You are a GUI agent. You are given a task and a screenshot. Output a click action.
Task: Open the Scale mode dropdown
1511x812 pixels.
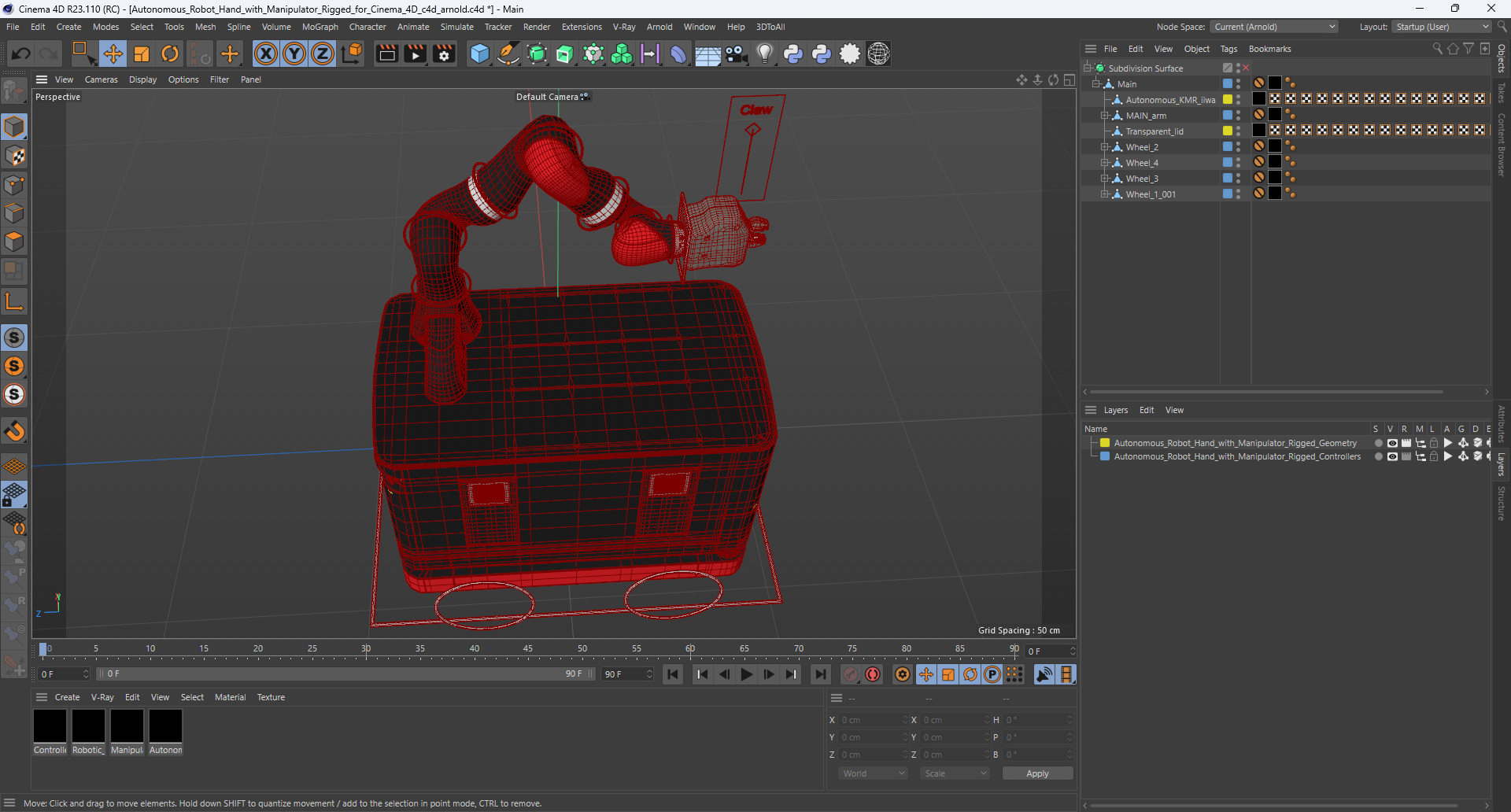point(955,773)
